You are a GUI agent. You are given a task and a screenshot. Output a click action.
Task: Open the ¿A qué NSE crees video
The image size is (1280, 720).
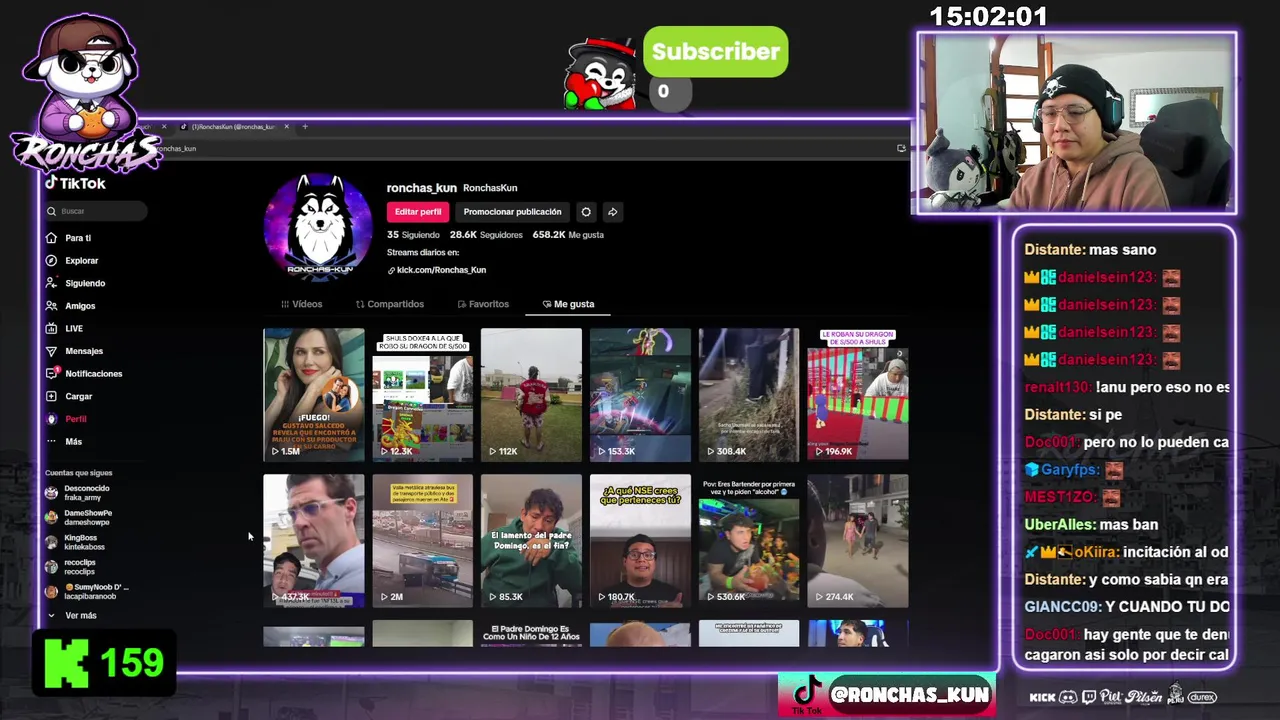coord(640,541)
